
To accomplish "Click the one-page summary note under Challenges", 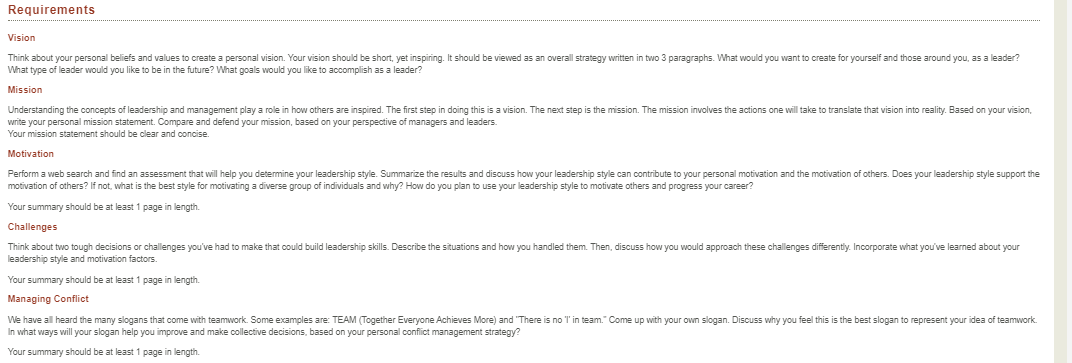I will point(104,280).
